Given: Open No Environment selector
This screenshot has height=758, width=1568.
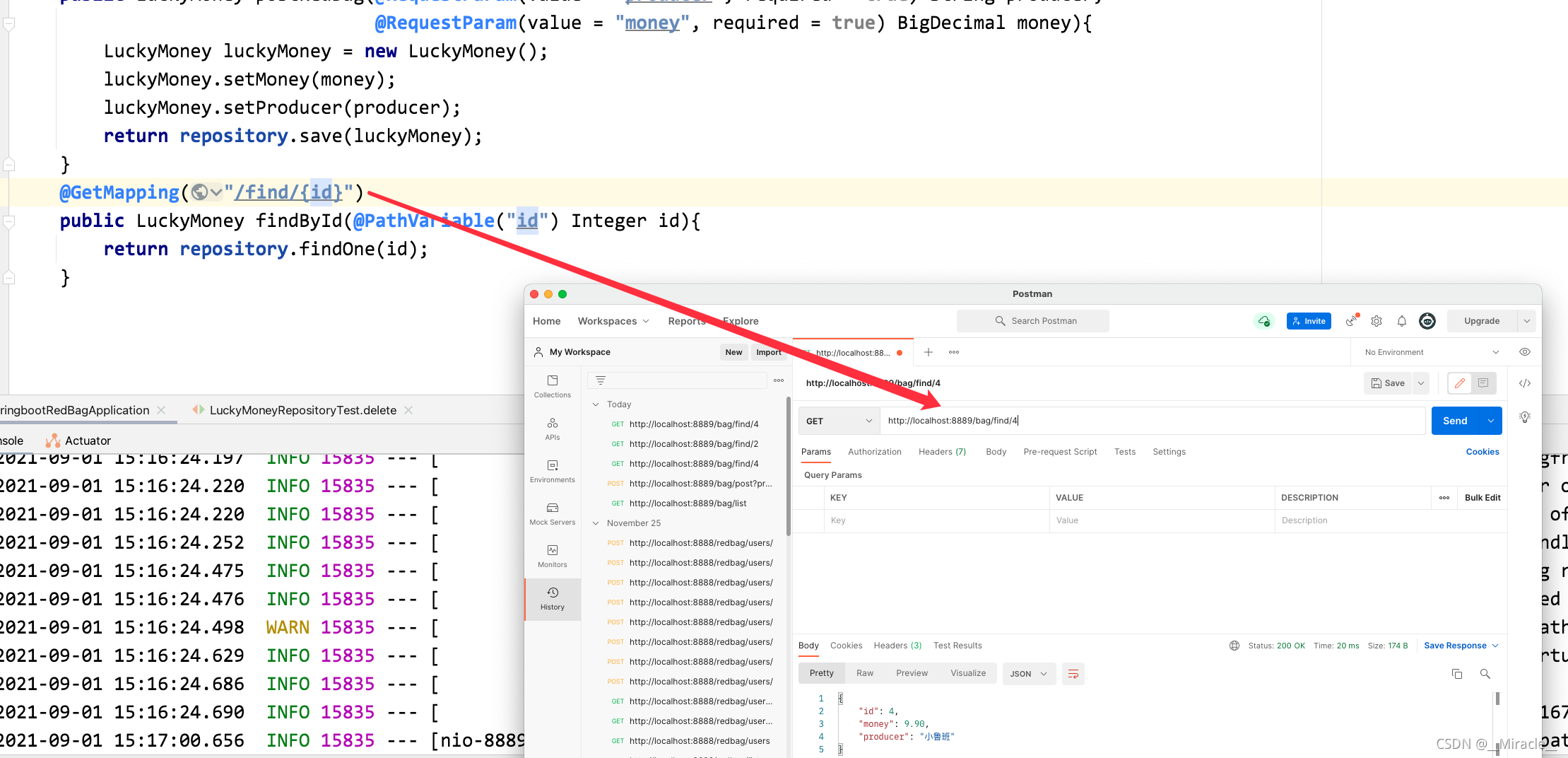Looking at the screenshot, I should 1432,352.
